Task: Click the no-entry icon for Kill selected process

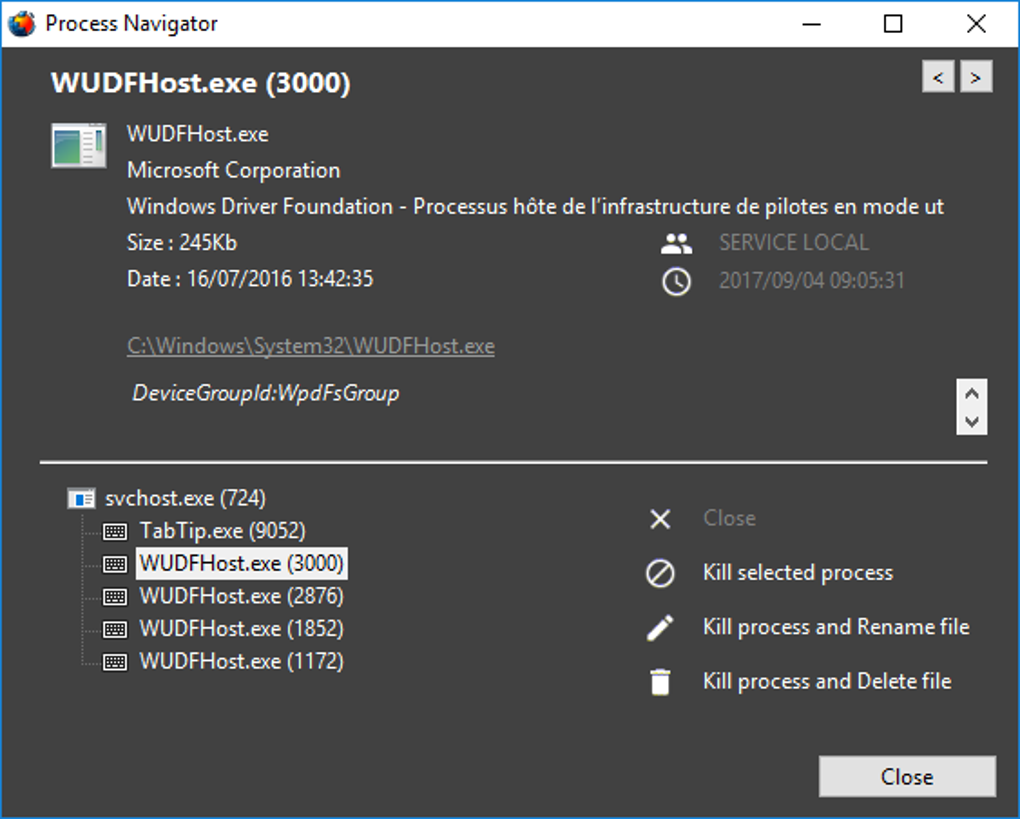Action: click(660, 573)
